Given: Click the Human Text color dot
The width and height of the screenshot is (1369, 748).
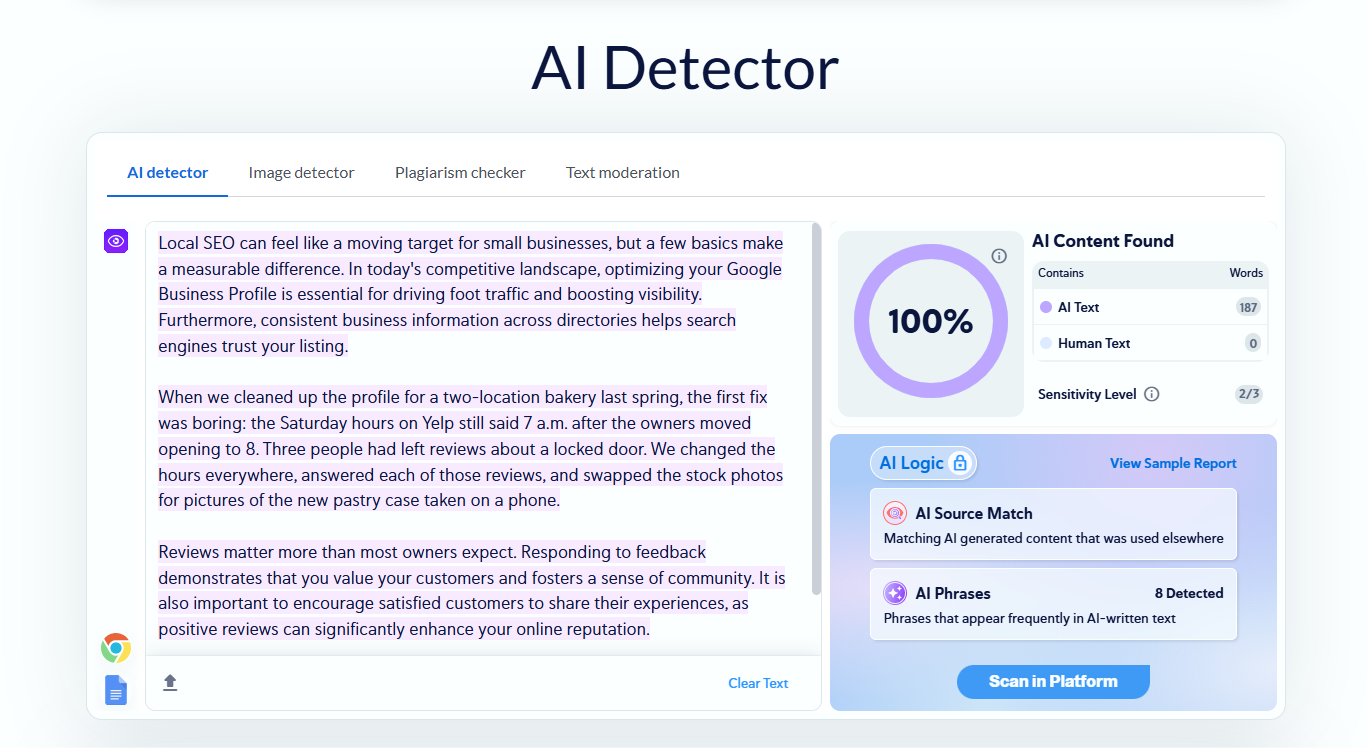Looking at the screenshot, I should (x=1046, y=343).
